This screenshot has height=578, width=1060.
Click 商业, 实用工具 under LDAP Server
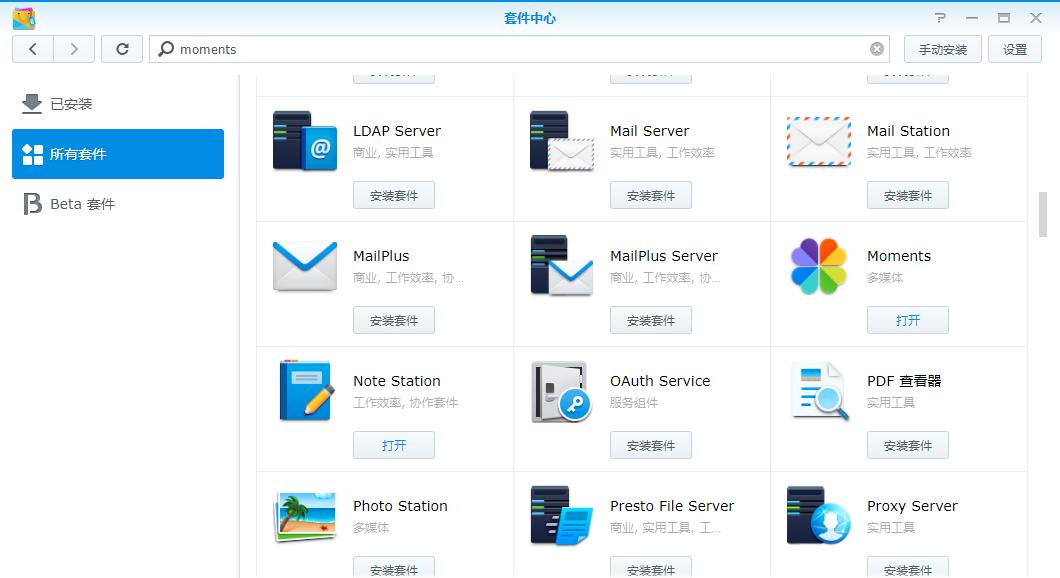[393, 153]
